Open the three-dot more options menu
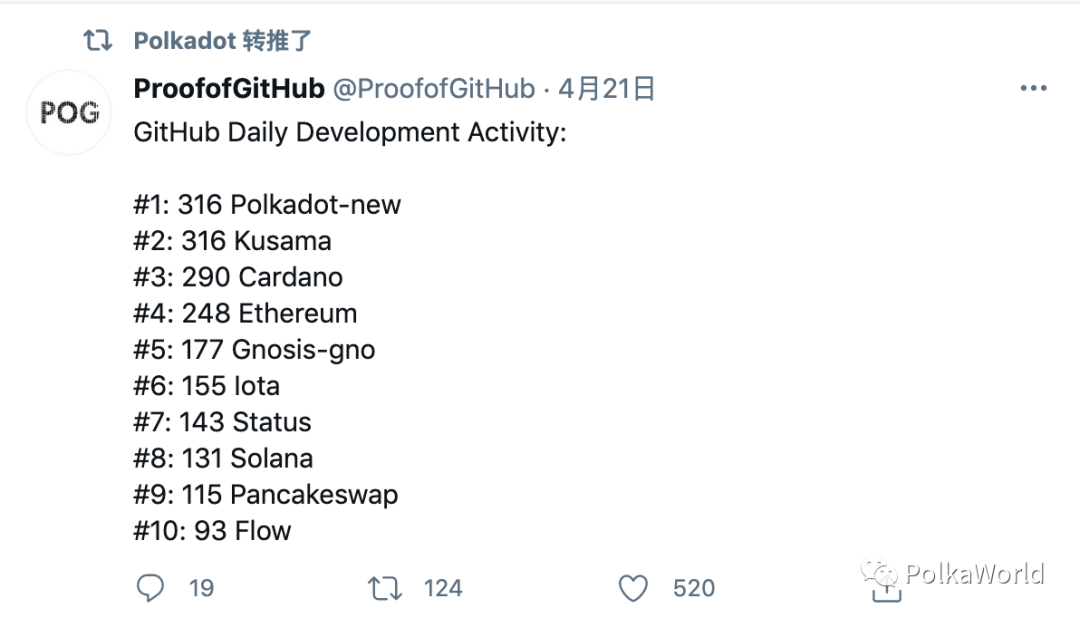 click(x=1033, y=89)
